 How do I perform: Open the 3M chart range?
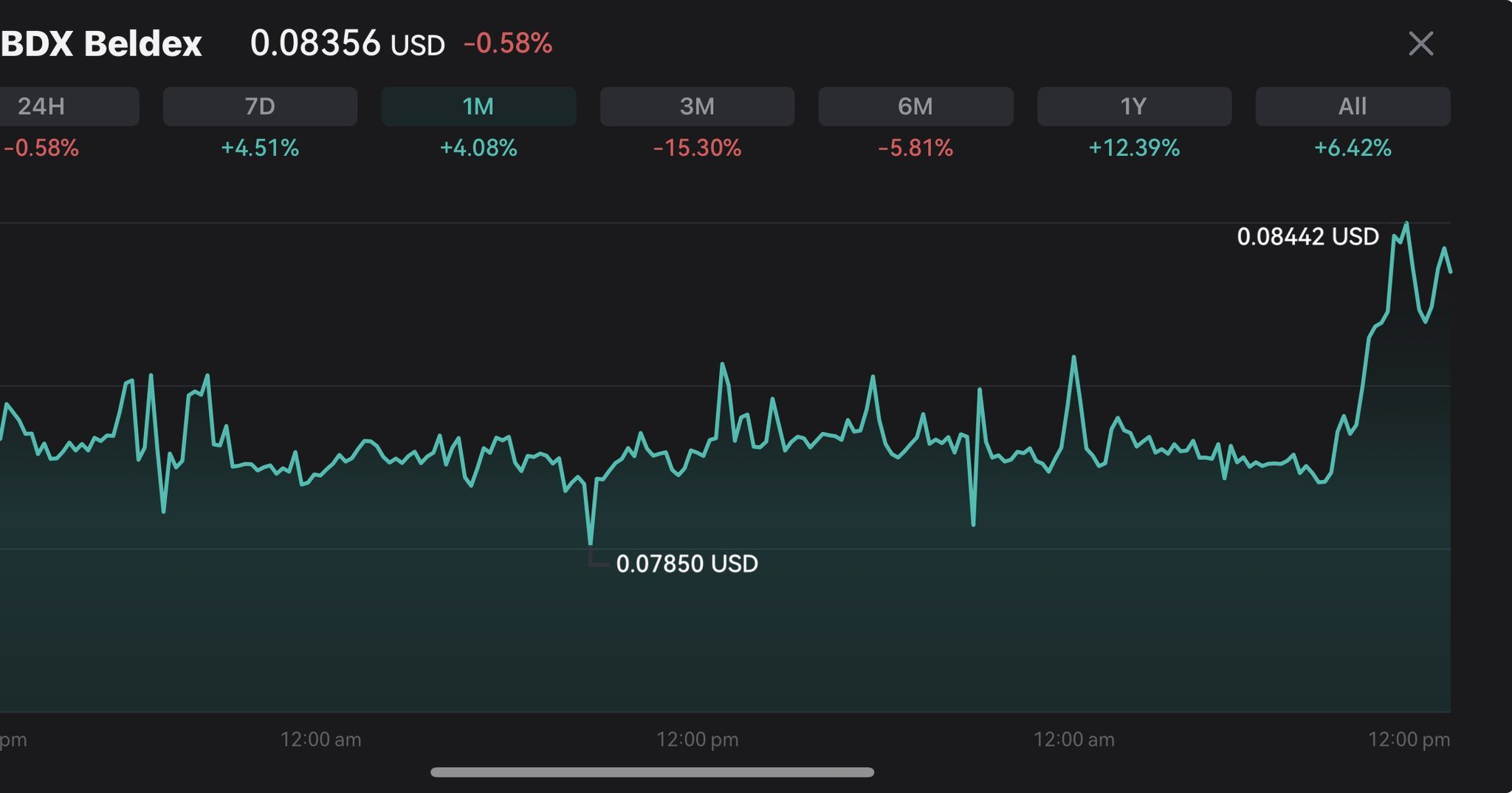point(697,106)
